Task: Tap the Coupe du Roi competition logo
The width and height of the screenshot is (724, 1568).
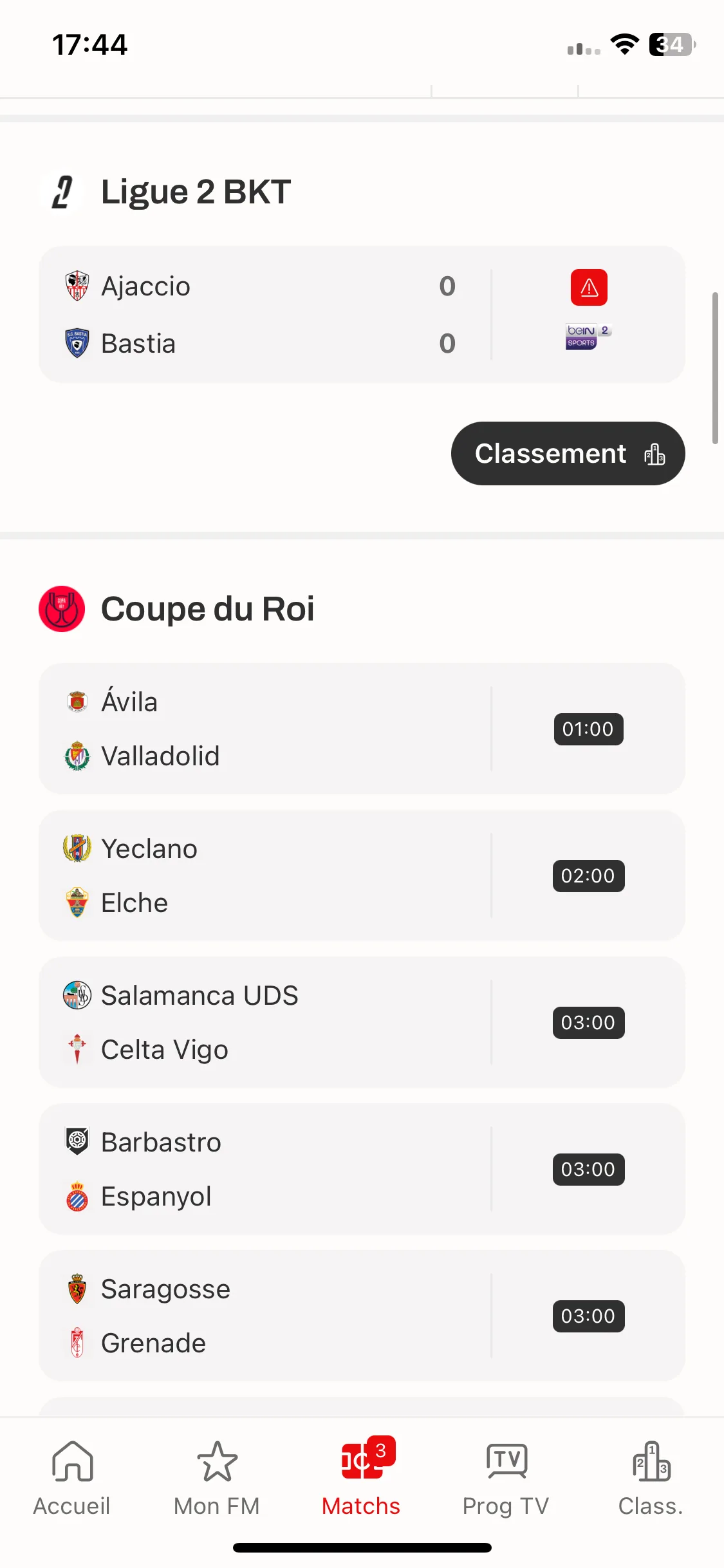Action: 62,609
